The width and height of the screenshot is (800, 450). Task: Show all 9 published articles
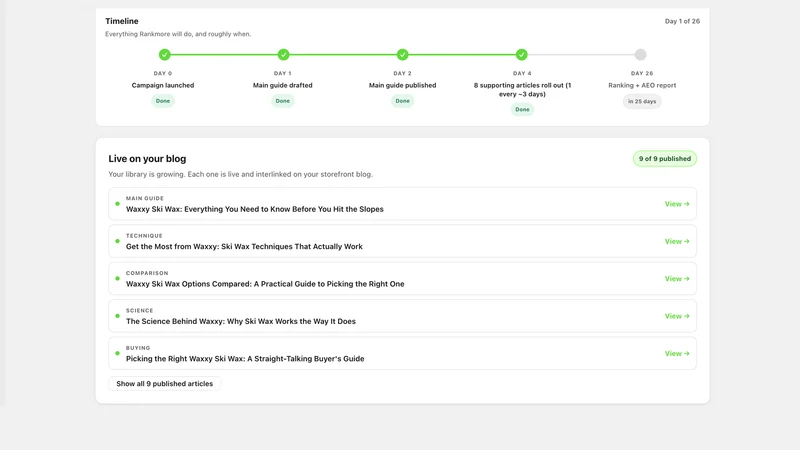point(164,384)
